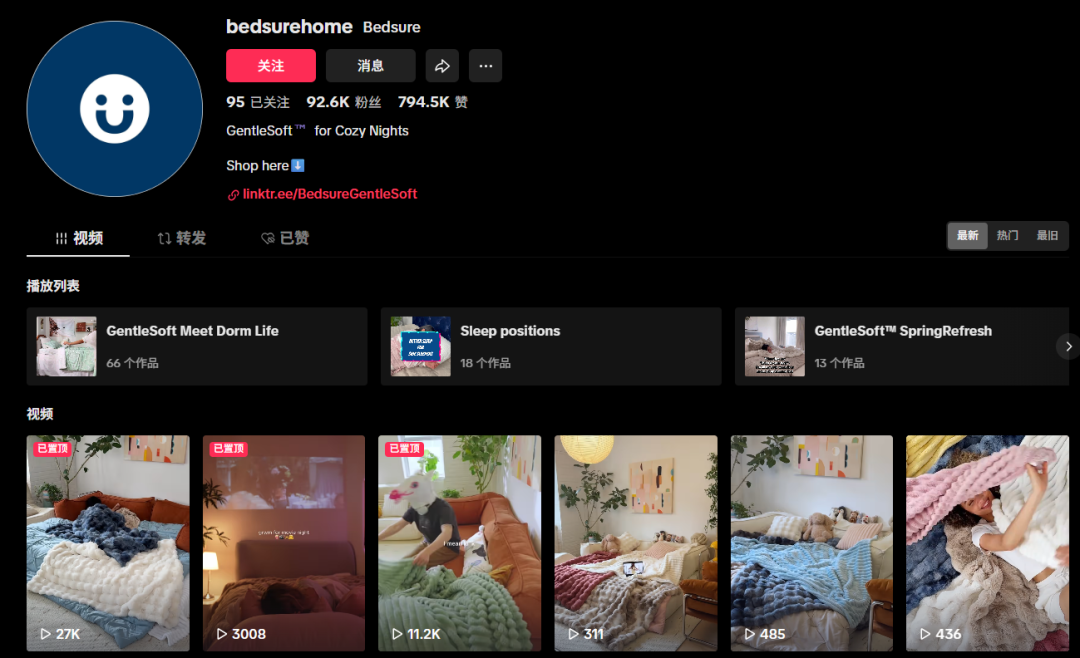Click the 已置顶 pinned badge on 27K video
1080x658 pixels.
point(52,449)
